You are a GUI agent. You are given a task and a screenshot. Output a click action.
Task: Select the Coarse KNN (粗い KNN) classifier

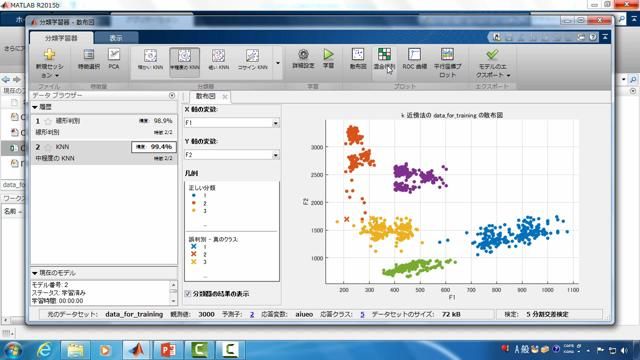(x=218, y=60)
